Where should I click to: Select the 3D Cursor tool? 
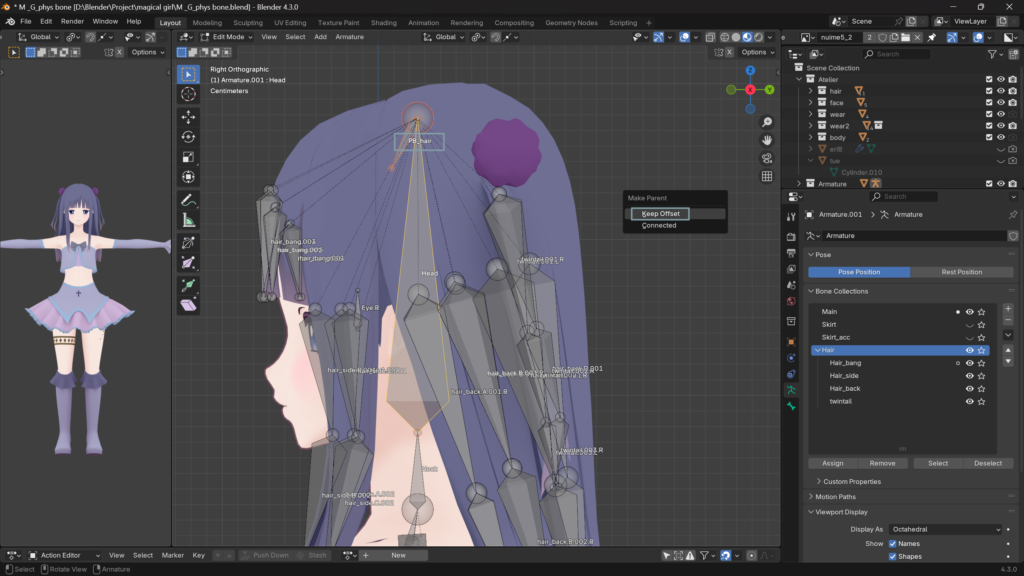[x=188, y=94]
